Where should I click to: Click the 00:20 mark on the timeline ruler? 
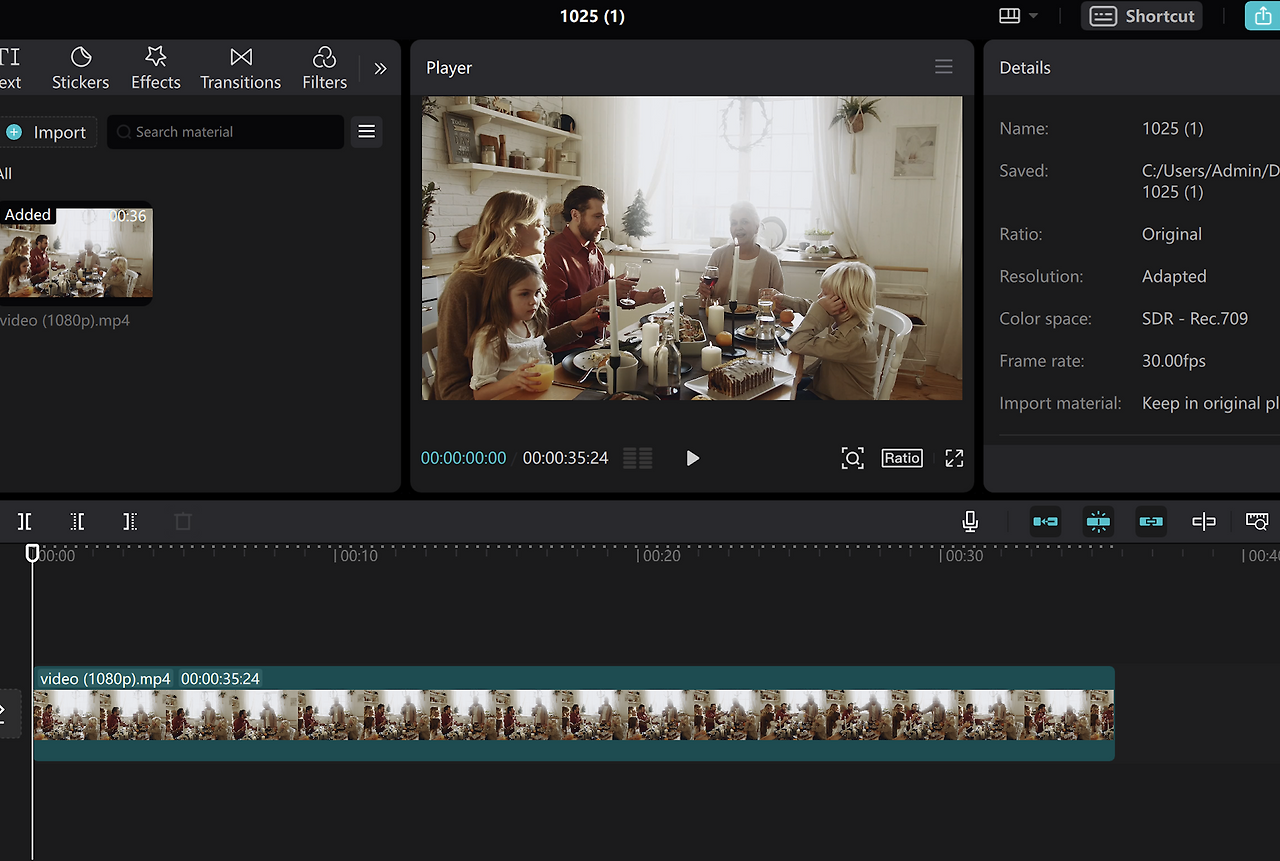click(662, 556)
